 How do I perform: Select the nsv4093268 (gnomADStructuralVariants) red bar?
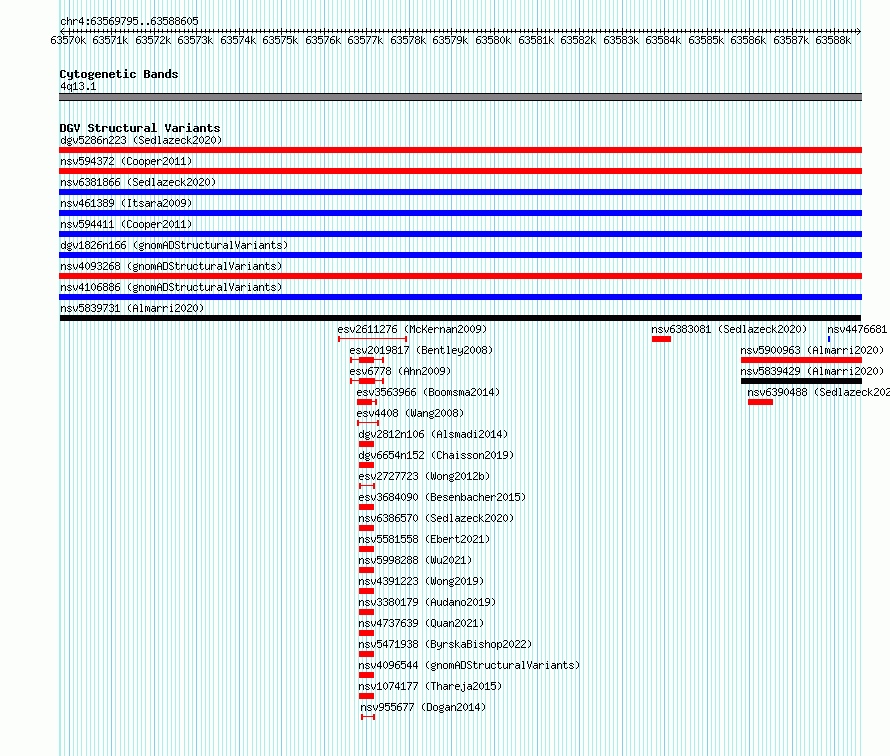pos(460,276)
